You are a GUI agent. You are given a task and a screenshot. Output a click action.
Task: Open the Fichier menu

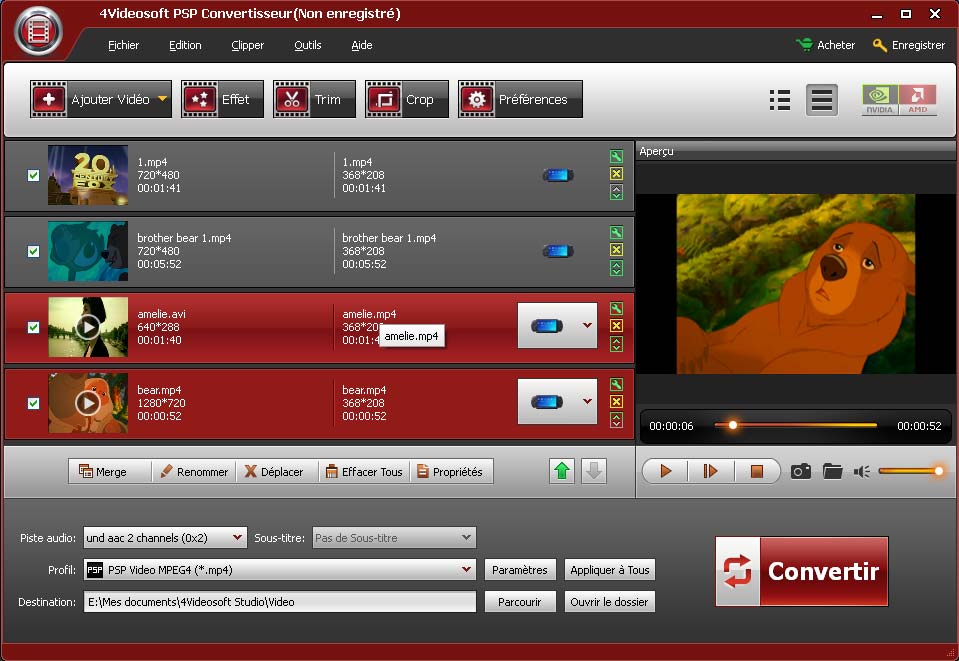[123, 45]
